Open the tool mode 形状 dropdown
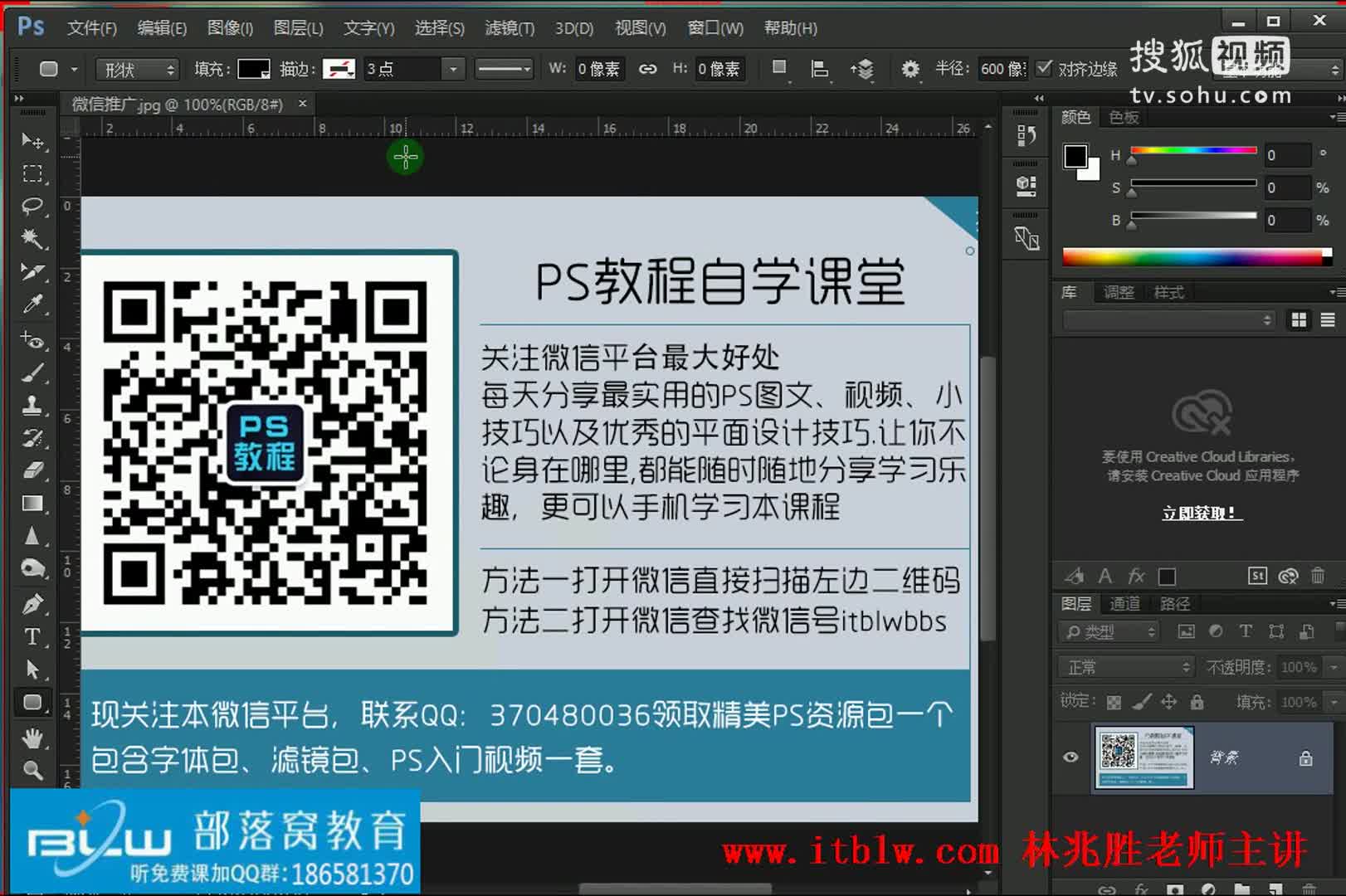This screenshot has height=896, width=1346. click(137, 70)
